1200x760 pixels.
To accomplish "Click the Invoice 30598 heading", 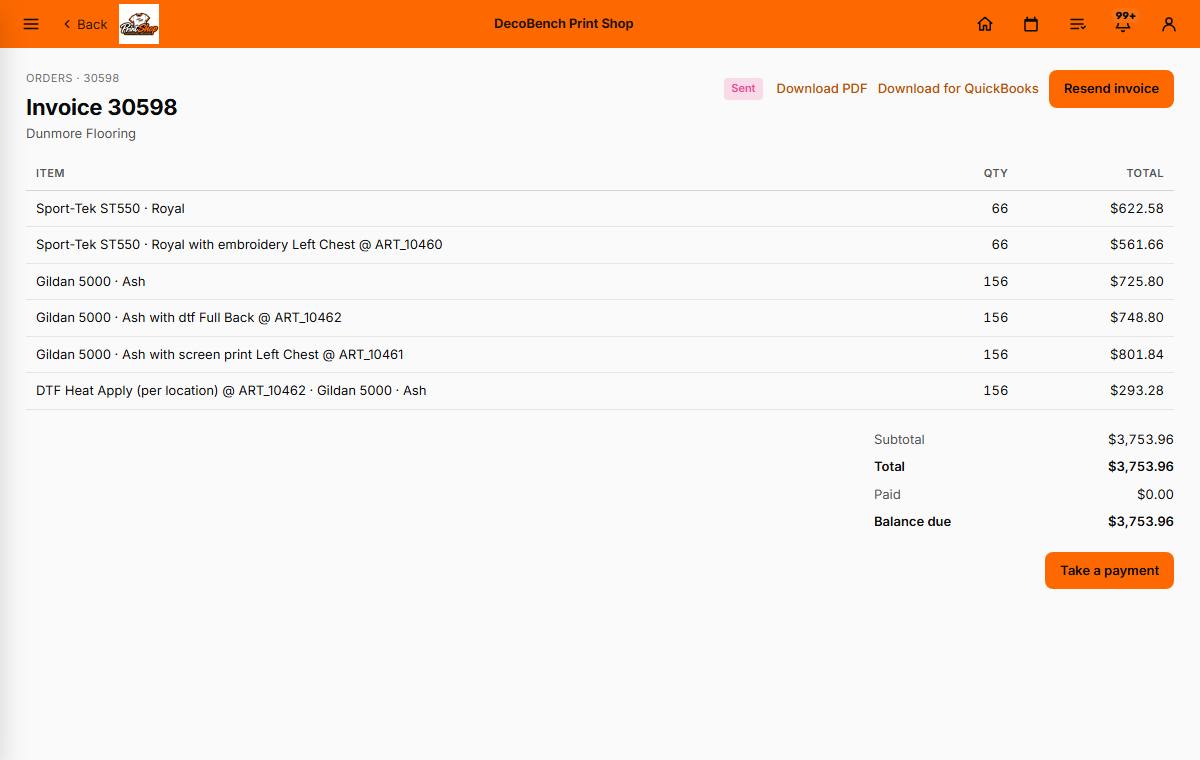I will pyautogui.click(x=102, y=107).
